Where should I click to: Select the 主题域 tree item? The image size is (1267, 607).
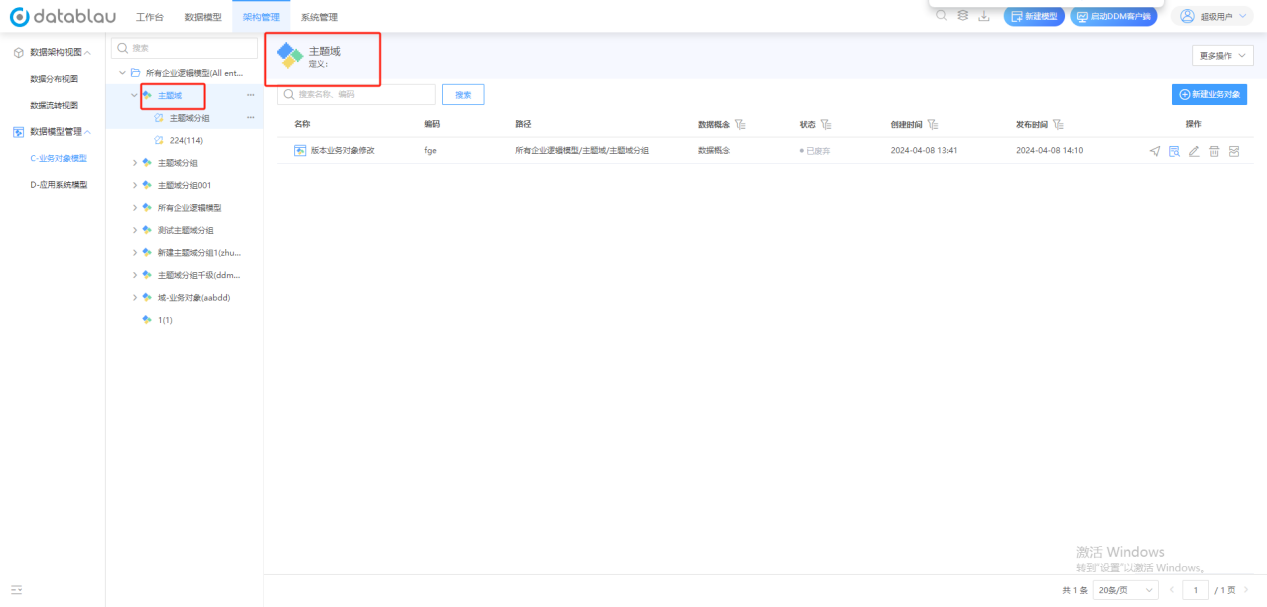170,95
